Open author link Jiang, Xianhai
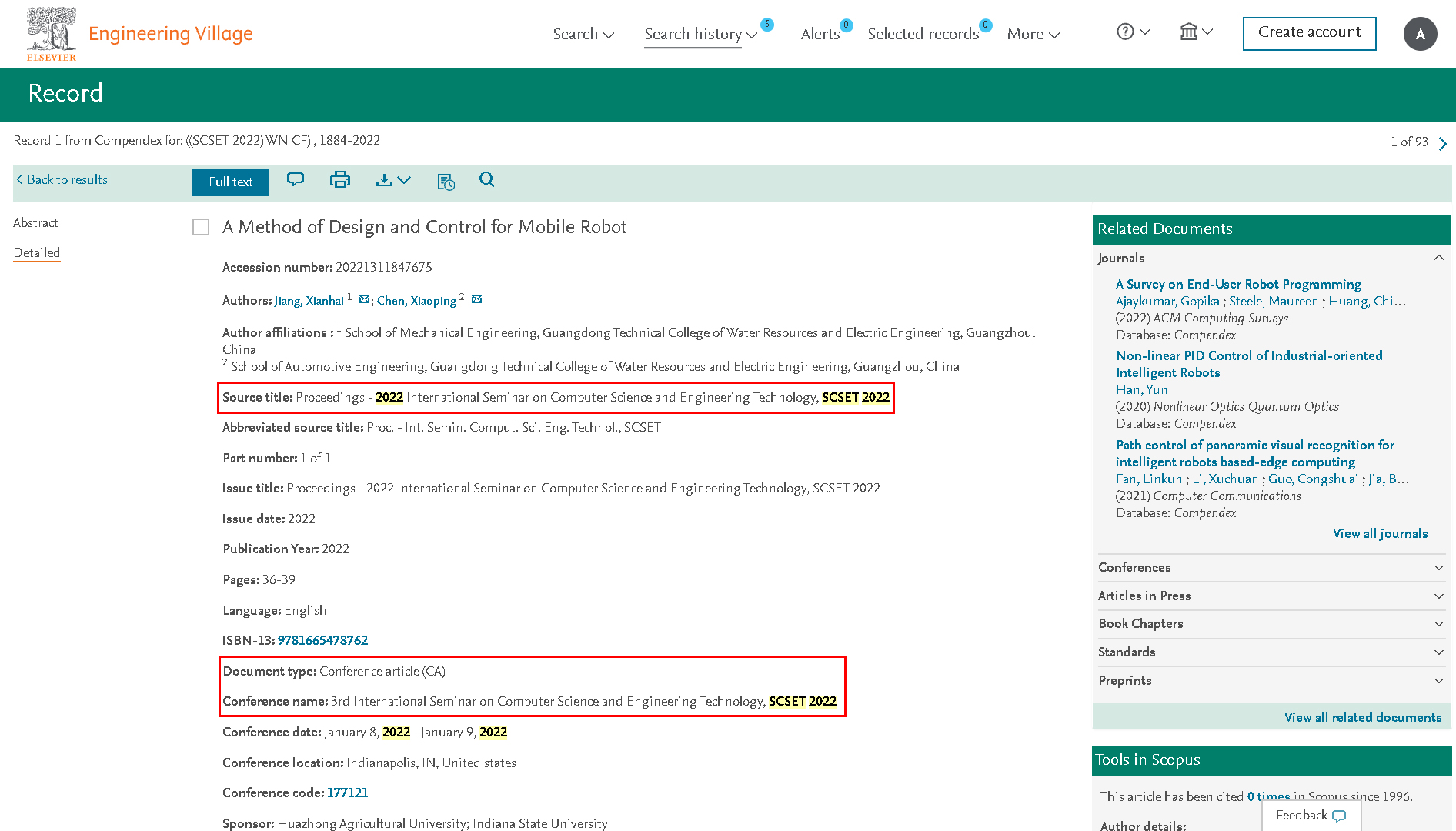This screenshot has height=831, width=1456. click(309, 301)
